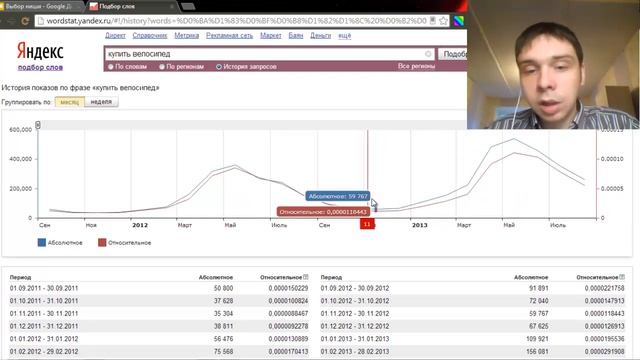
Task: Click the row '01.09.2012 - 30.09.2012'
Action: coord(473,288)
